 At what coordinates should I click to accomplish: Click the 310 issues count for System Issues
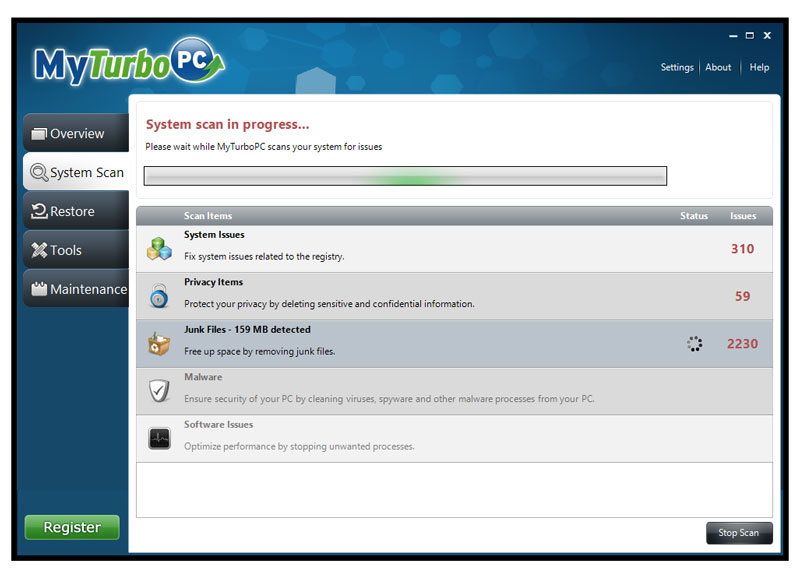click(x=742, y=249)
